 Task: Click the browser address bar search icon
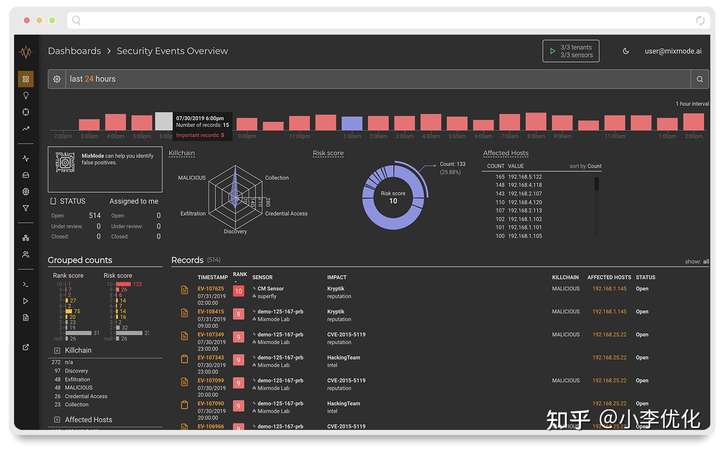pyautogui.click(x=76, y=20)
